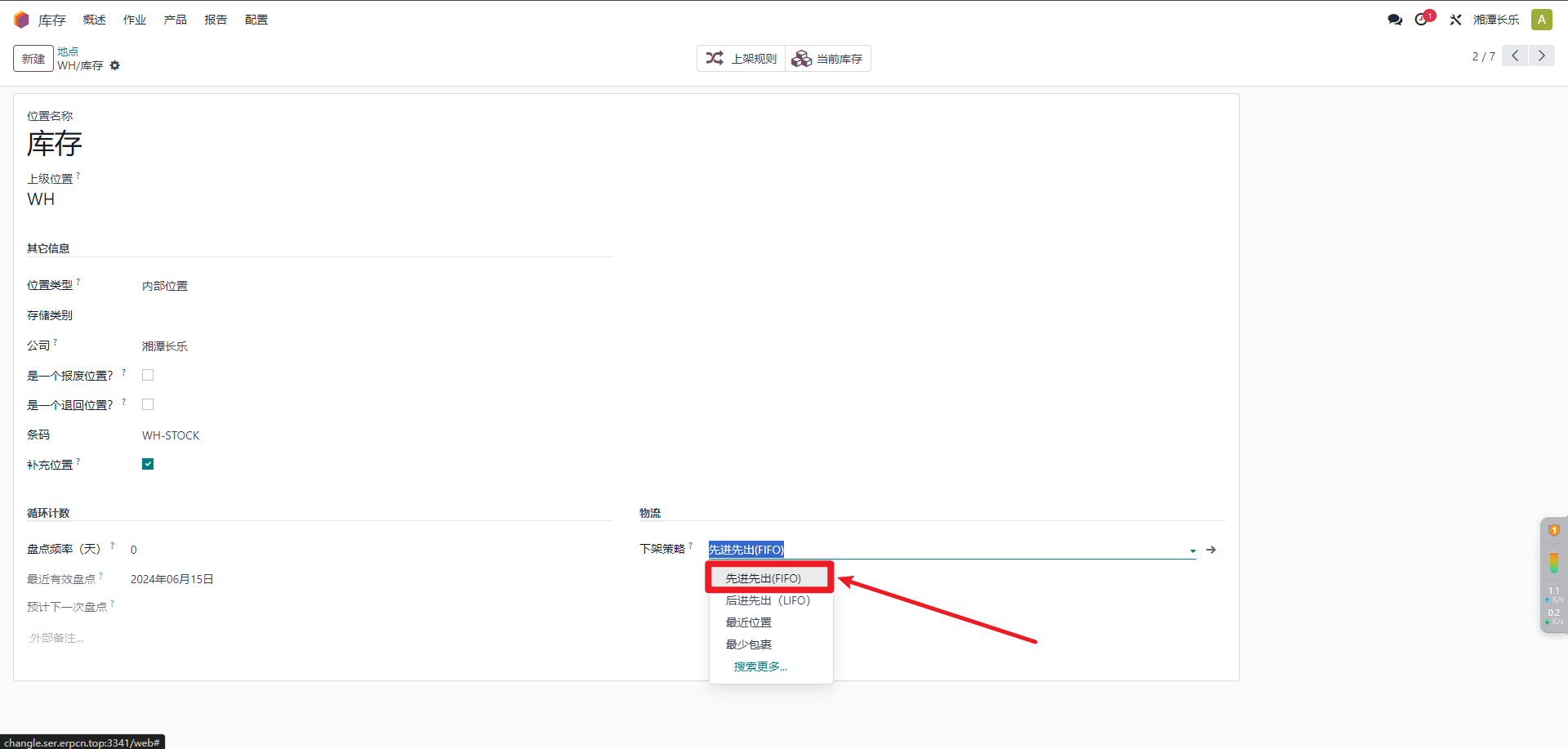The height and width of the screenshot is (749, 1568).
Task: Click the debug tools wrench icon
Action: [x=1455, y=20]
